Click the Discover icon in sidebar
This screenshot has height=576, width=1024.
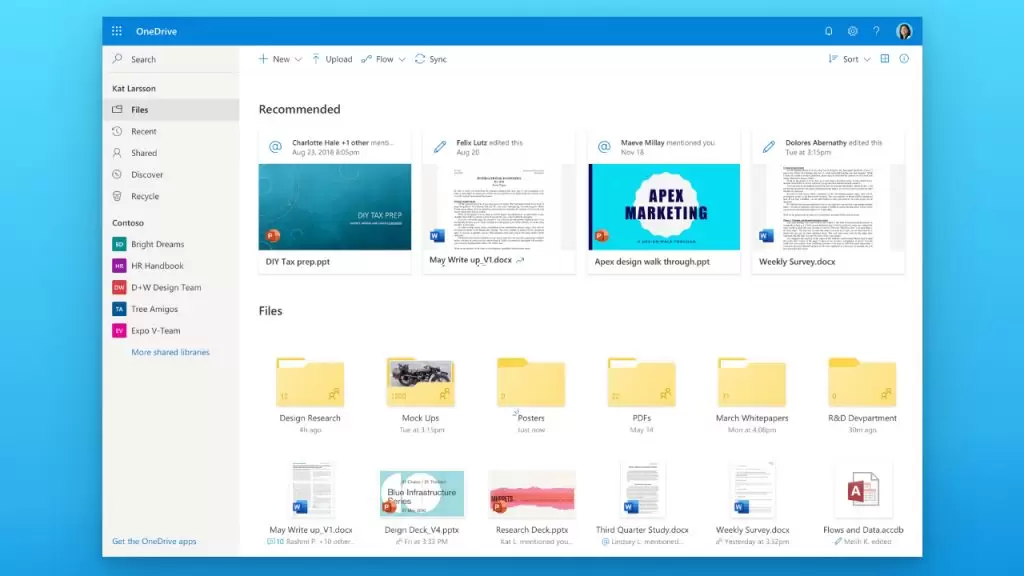[x=118, y=174]
